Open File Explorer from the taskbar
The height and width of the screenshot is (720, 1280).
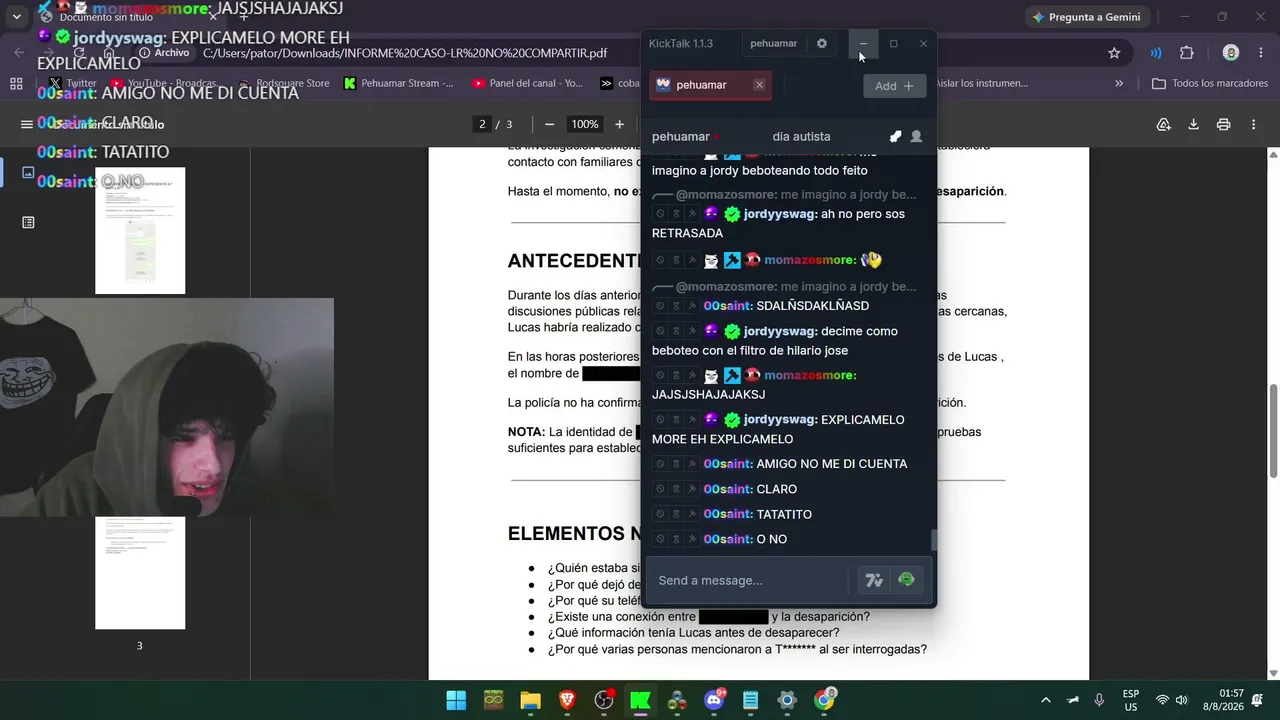point(530,700)
